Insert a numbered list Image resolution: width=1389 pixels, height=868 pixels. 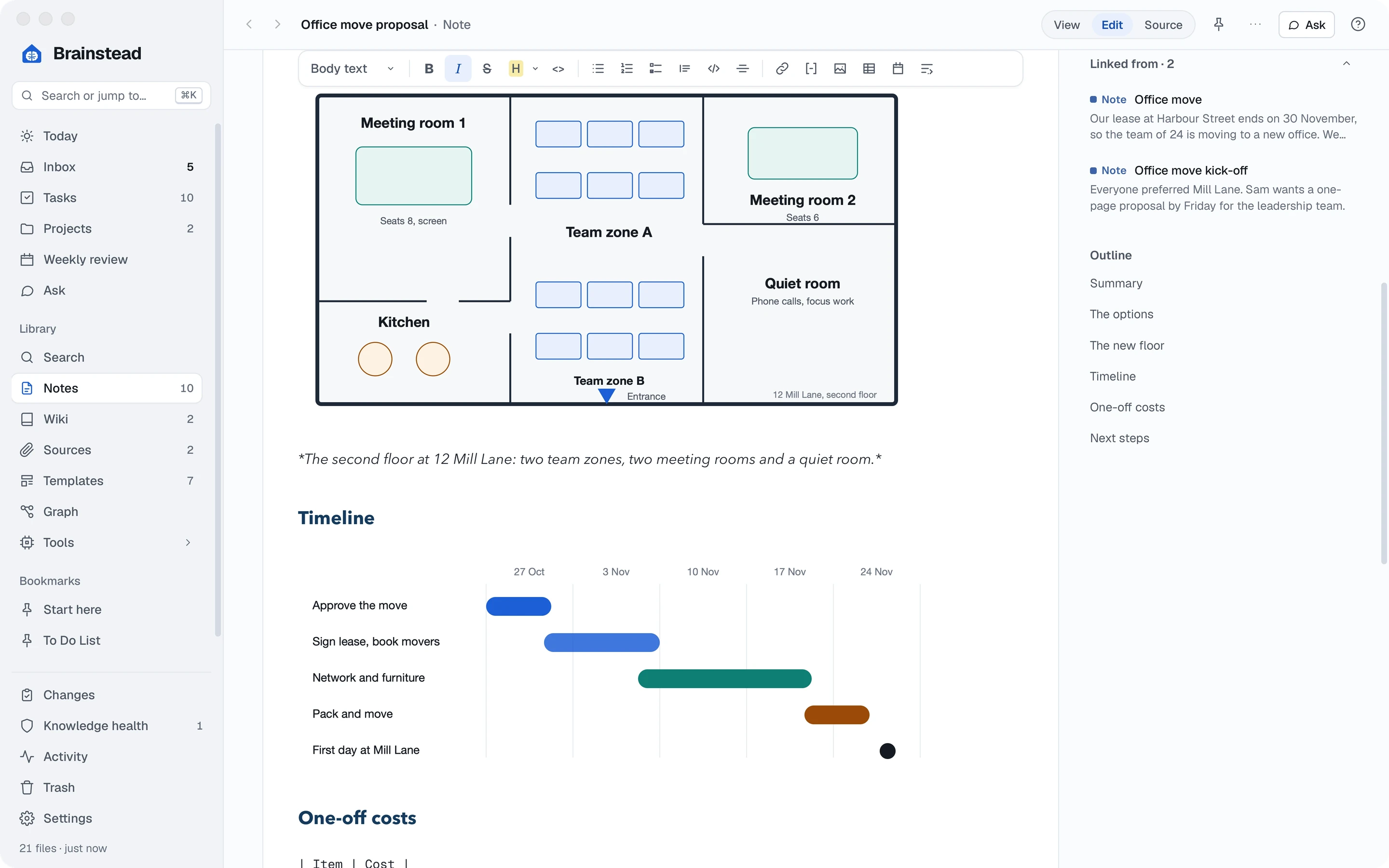coord(627,69)
